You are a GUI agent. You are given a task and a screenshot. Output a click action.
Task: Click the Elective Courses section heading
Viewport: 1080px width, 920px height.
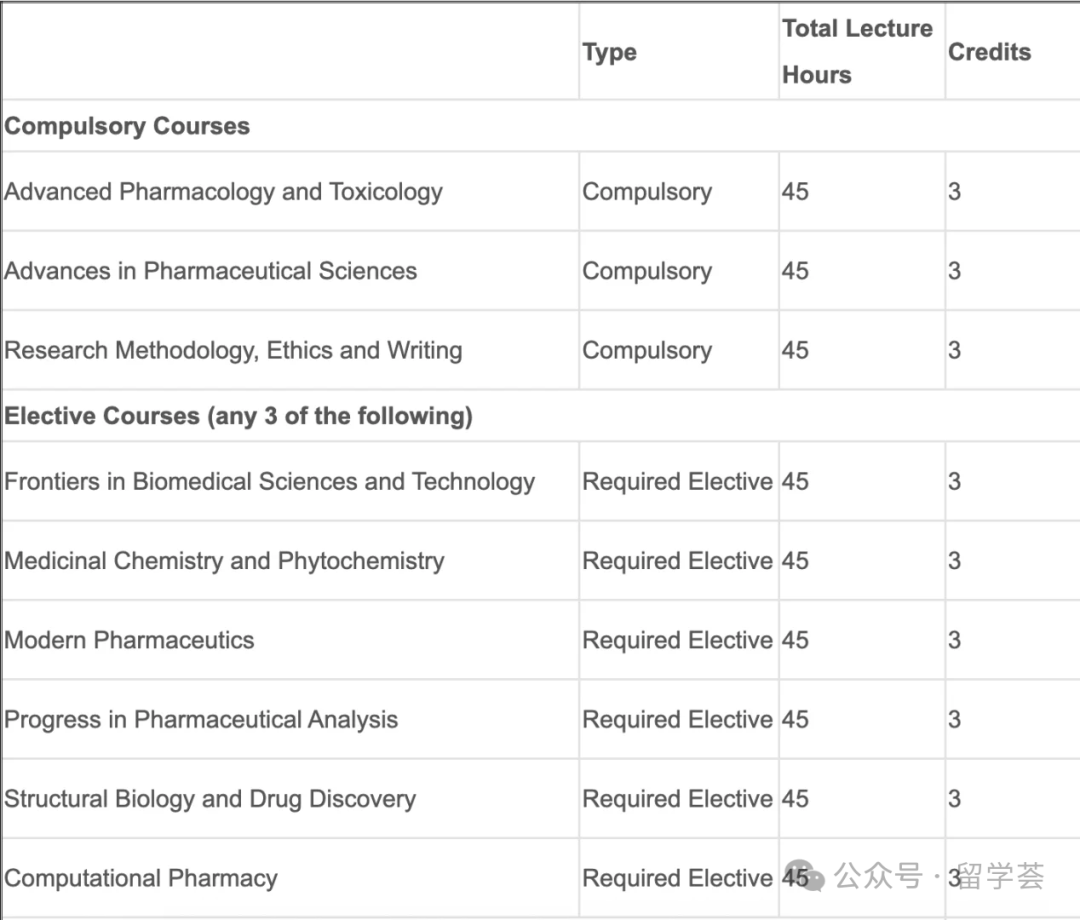click(x=238, y=416)
